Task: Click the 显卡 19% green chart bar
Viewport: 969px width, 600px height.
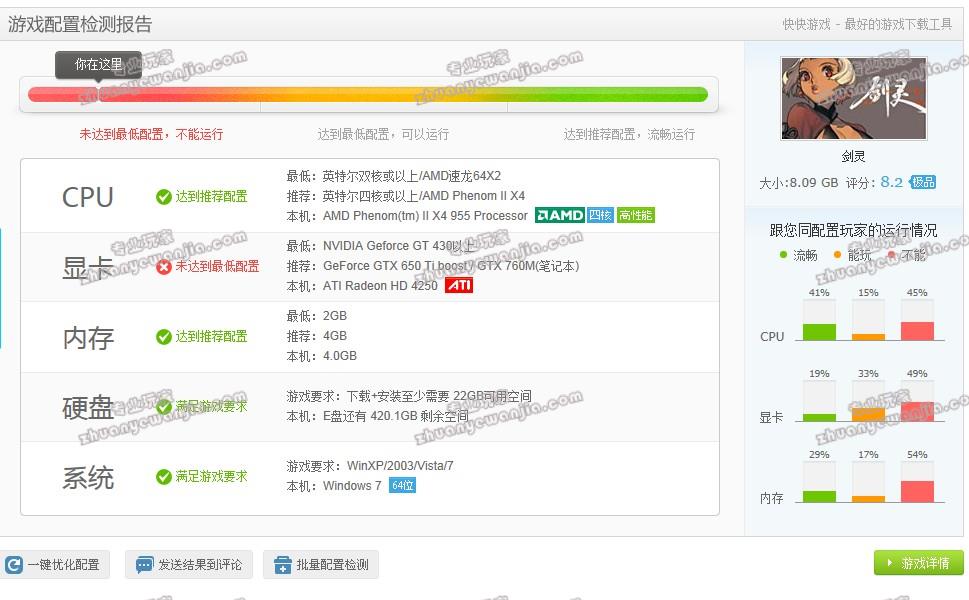Action: 819,418
